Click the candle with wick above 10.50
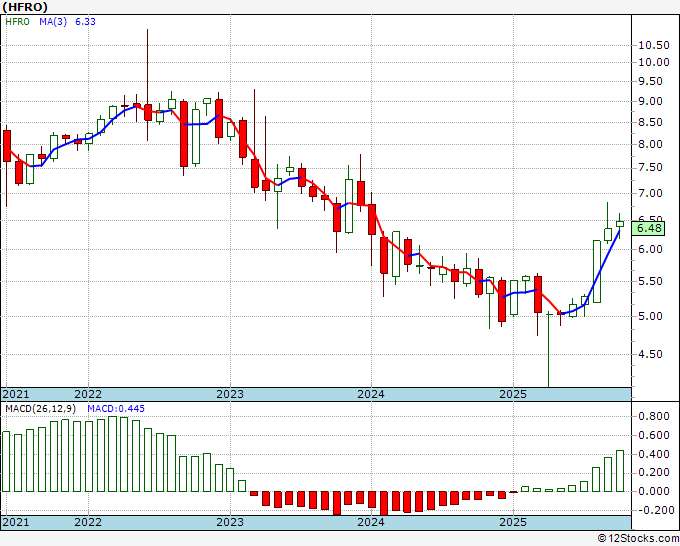The width and height of the screenshot is (680, 546). pos(148,112)
